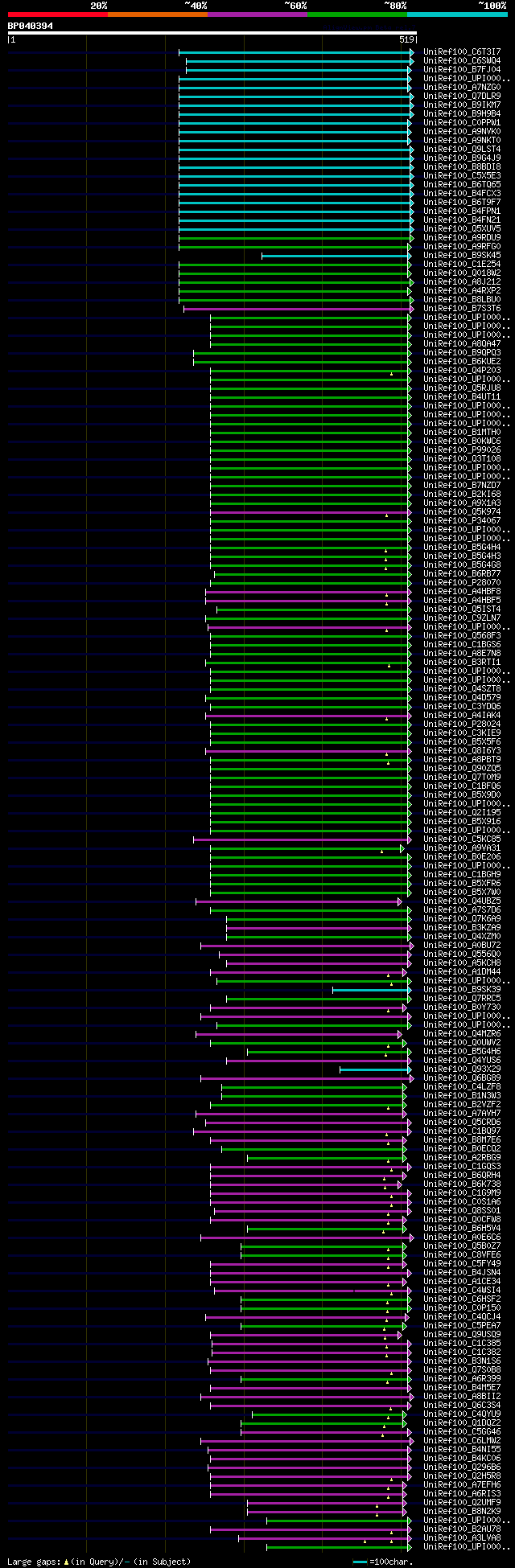Select the UniRef100_C6LMW2 label

pos(462,1440)
